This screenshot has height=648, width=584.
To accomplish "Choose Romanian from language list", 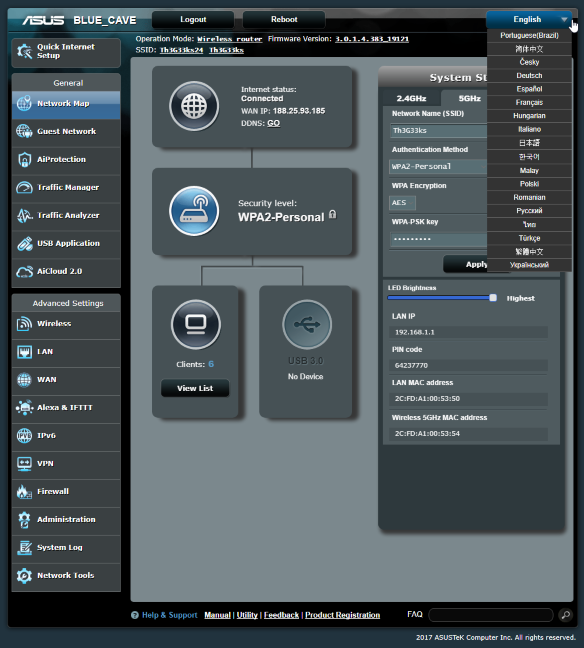I will pyautogui.click(x=529, y=198).
